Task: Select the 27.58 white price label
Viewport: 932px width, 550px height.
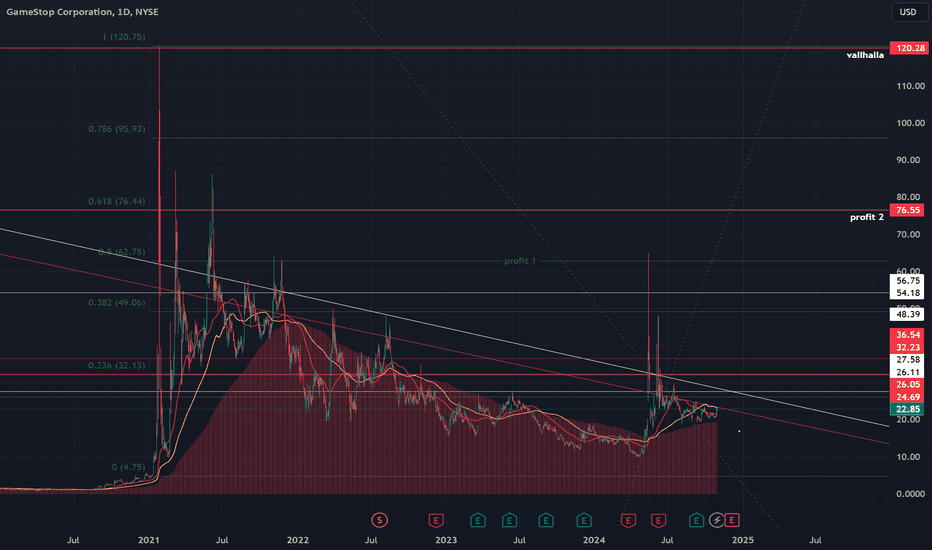Action: (907, 360)
